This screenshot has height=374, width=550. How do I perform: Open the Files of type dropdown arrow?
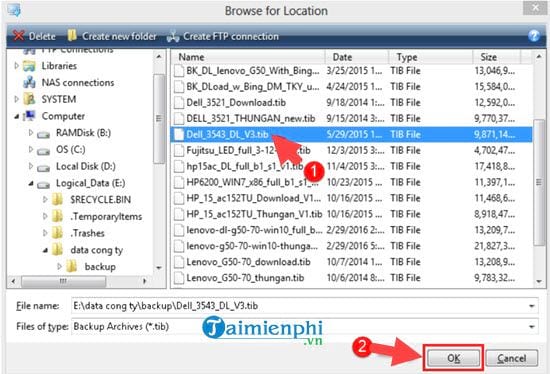(532, 327)
